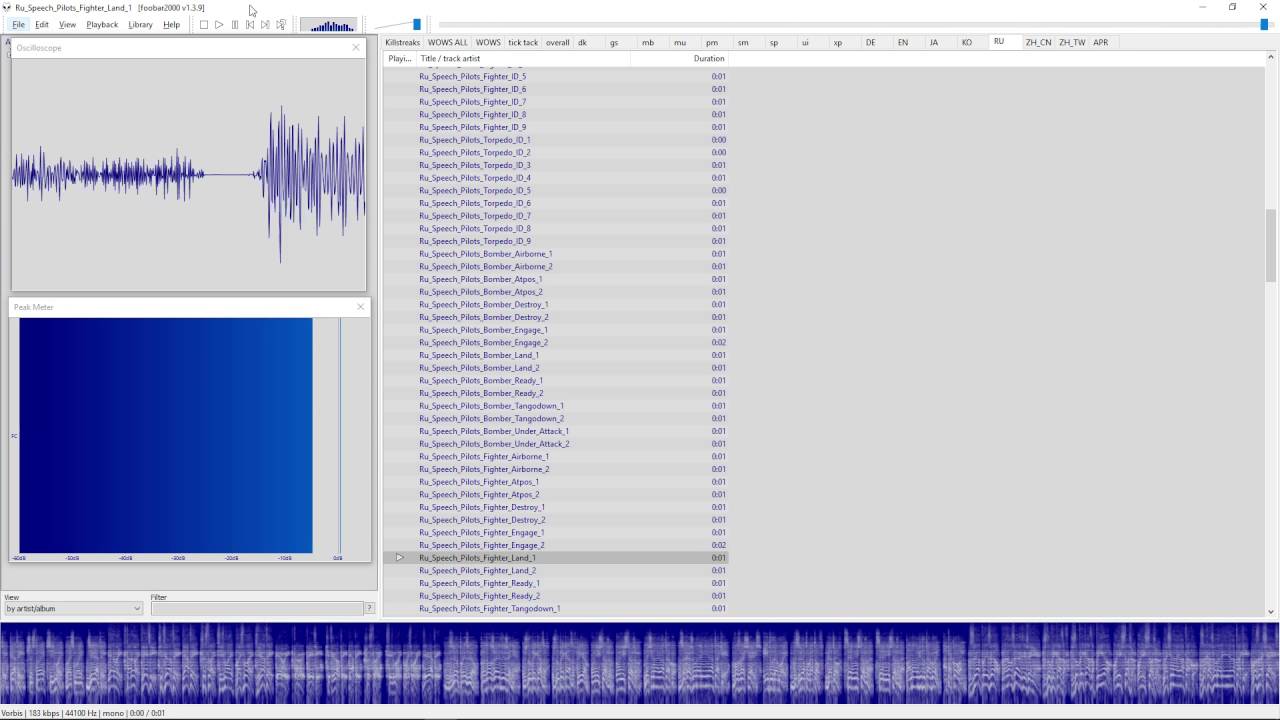Switch to the ZH_TW playlist tab
This screenshot has width=1280, height=720.
point(1072,43)
